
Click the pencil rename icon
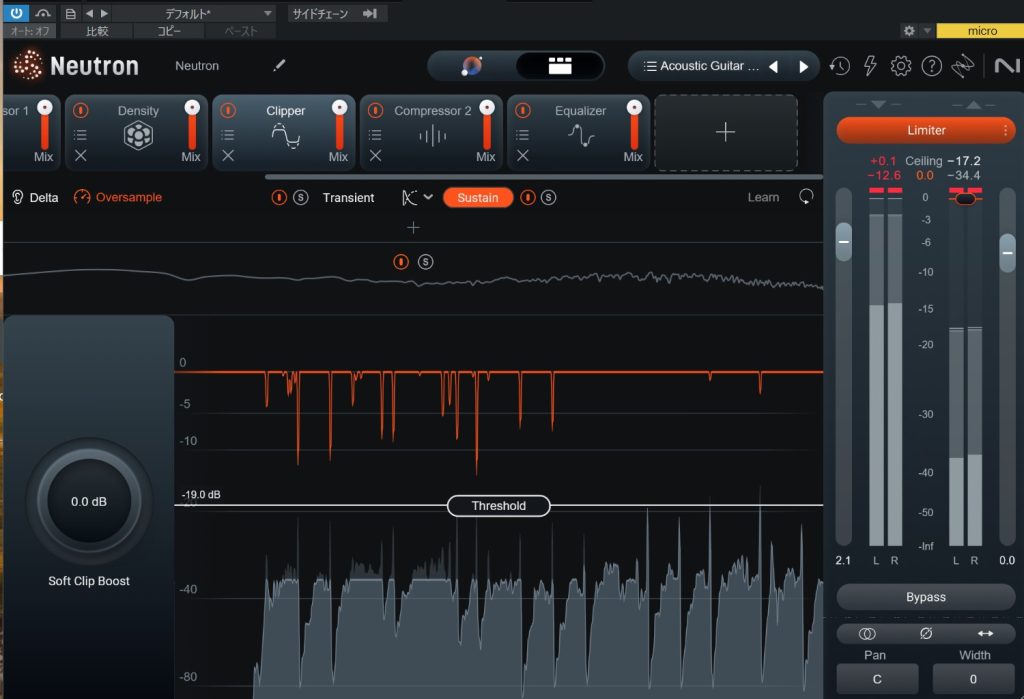279,66
